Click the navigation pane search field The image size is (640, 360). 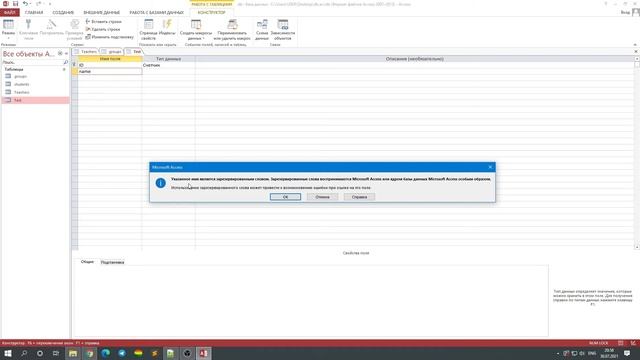(x=32, y=62)
